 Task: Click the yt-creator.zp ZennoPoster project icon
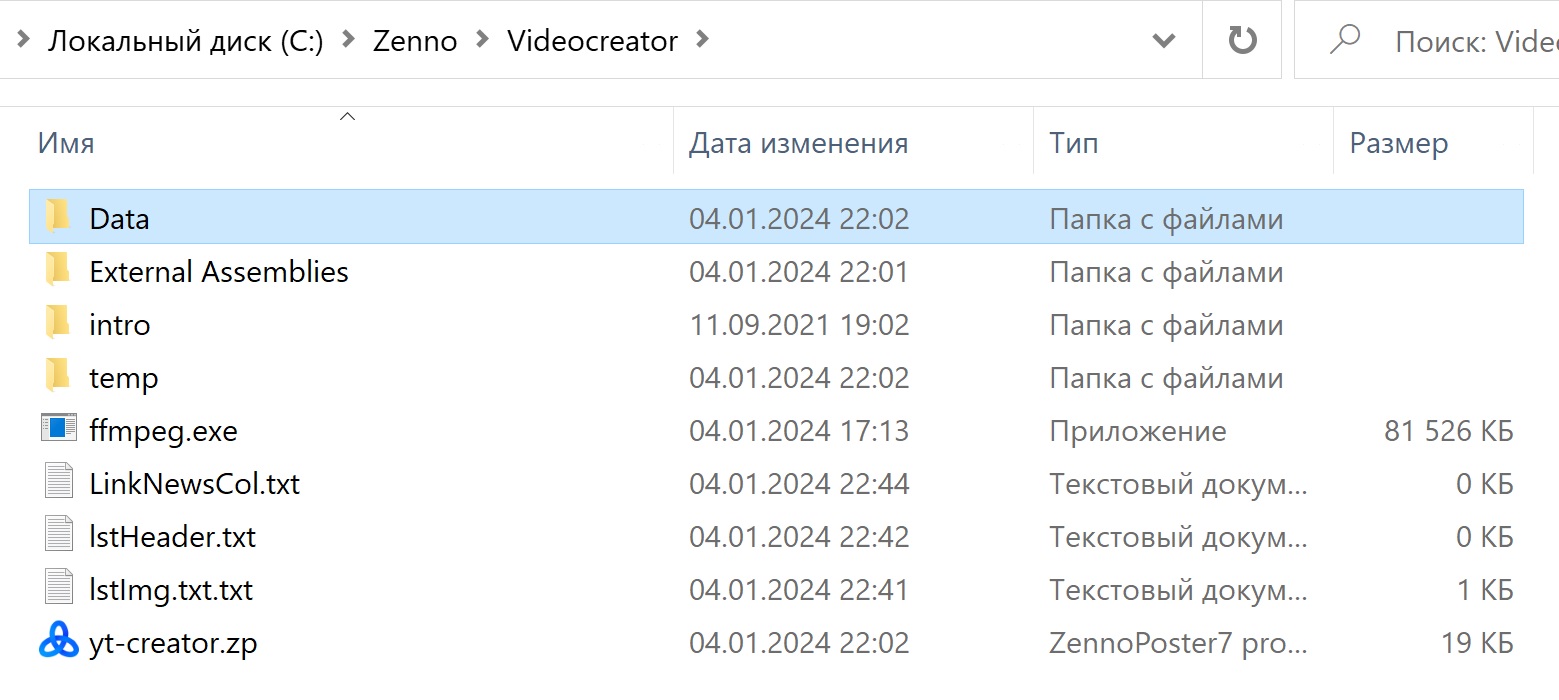[58, 641]
